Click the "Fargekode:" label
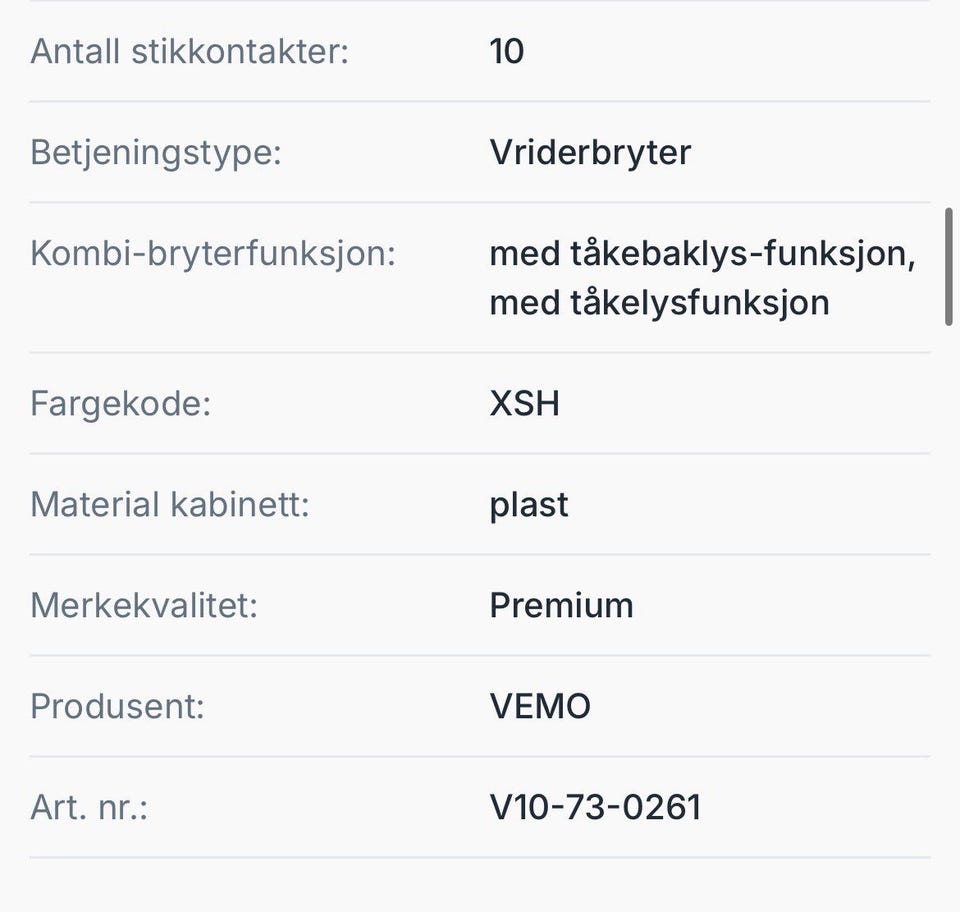This screenshot has height=912, width=960. point(121,403)
